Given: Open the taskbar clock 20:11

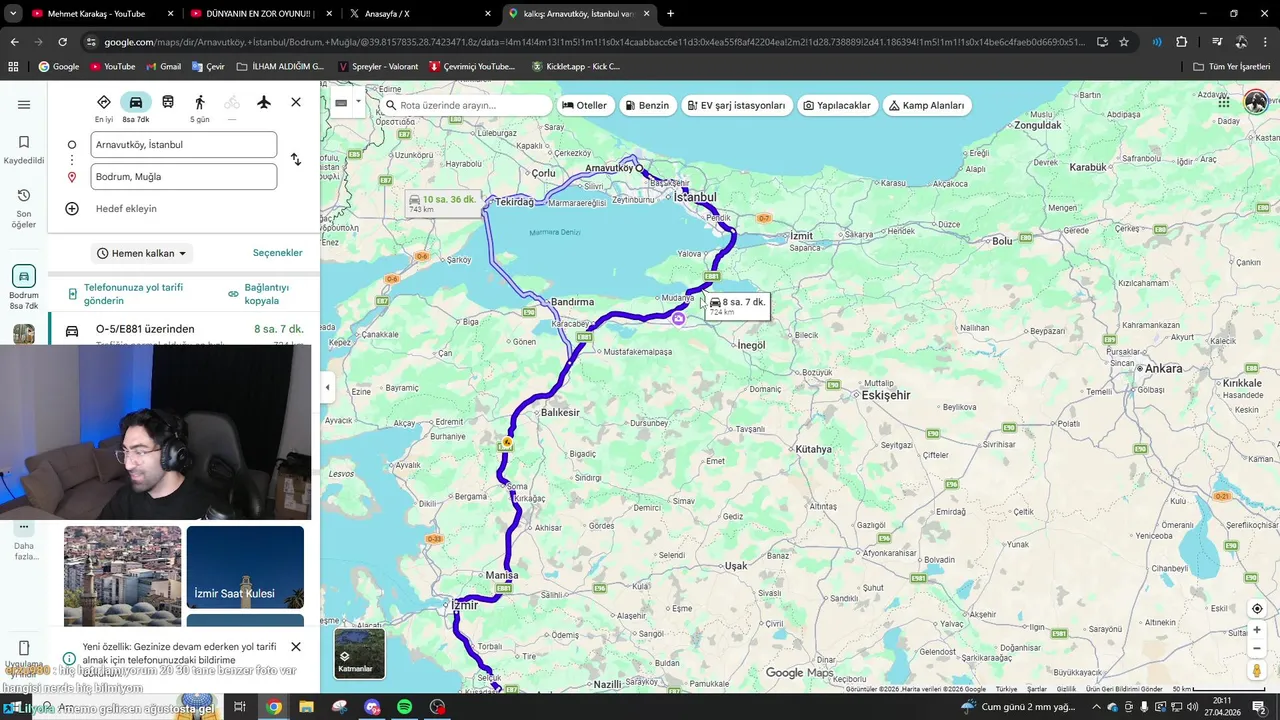Looking at the screenshot, I should click(x=1221, y=707).
